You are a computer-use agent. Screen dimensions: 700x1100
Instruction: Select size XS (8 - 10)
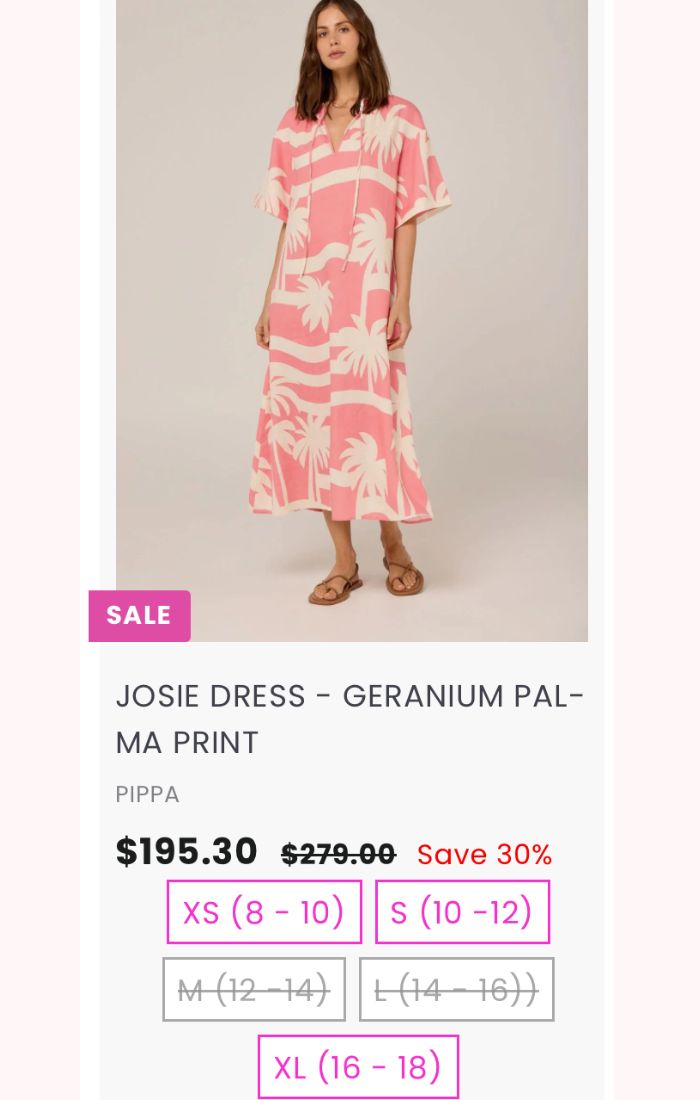point(264,912)
